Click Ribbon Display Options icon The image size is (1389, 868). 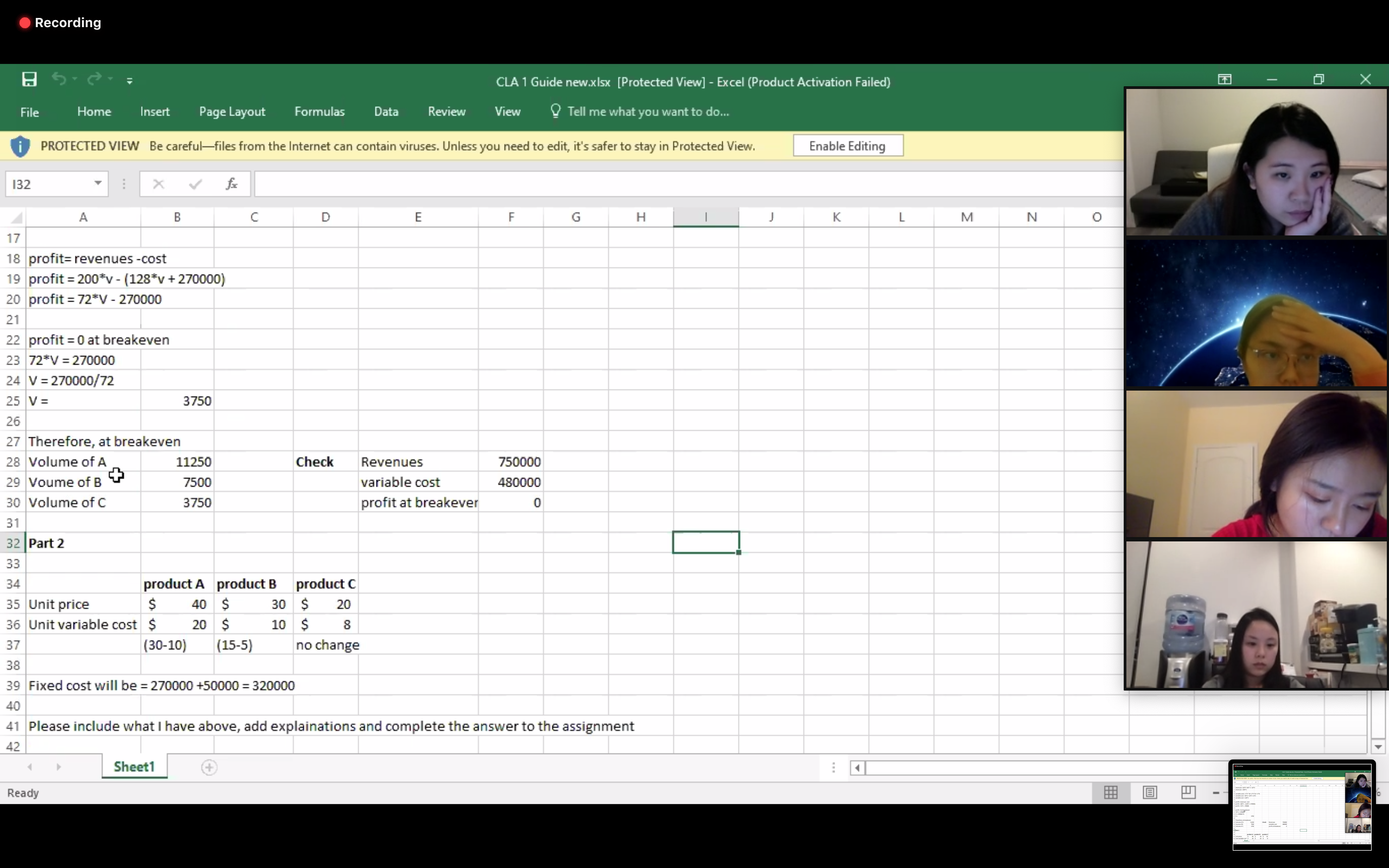pyautogui.click(x=1224, y=79)
